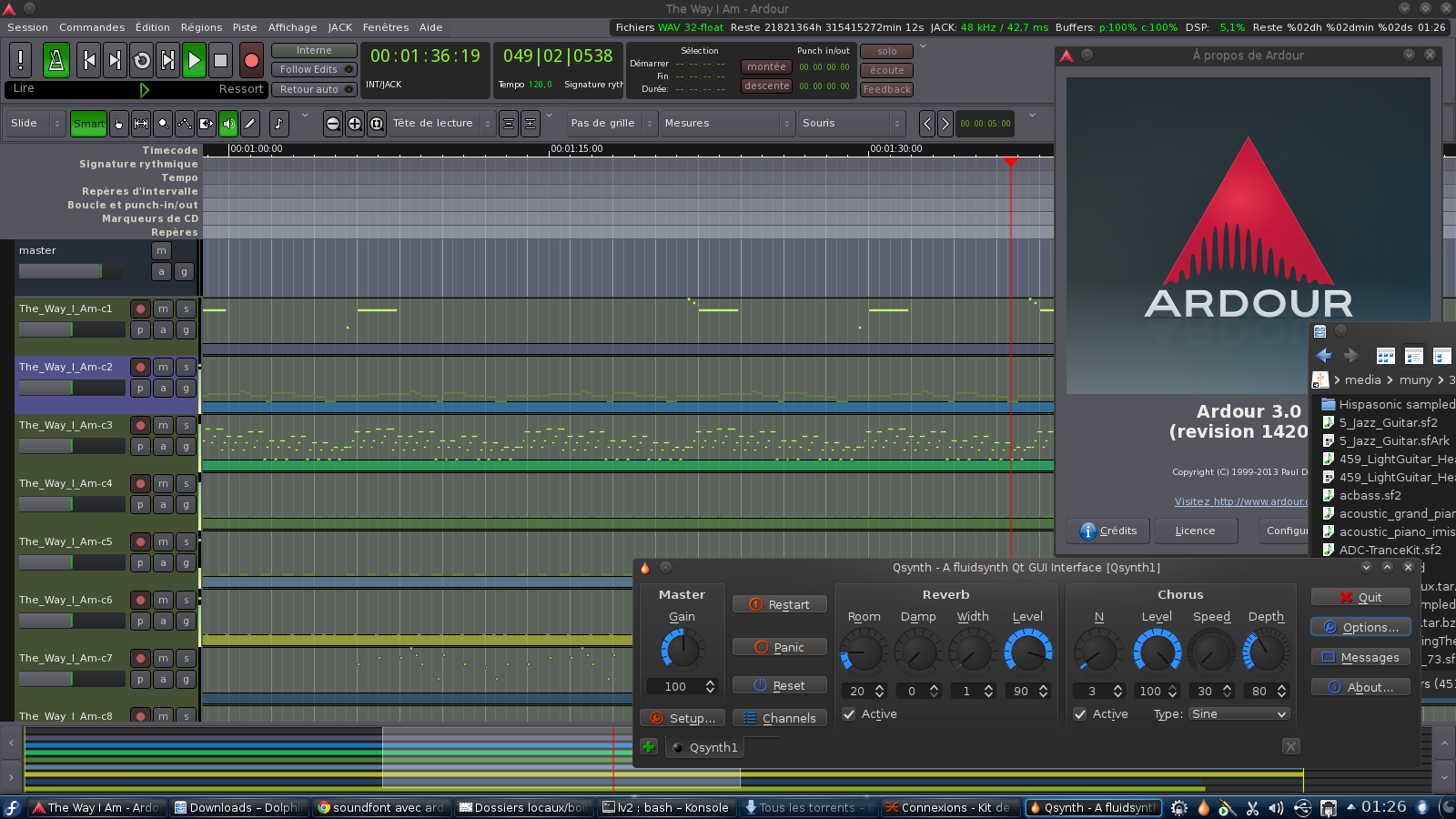
Task: Click the Chorus Level dial in Qsynth
Action: pos(1157,652)
